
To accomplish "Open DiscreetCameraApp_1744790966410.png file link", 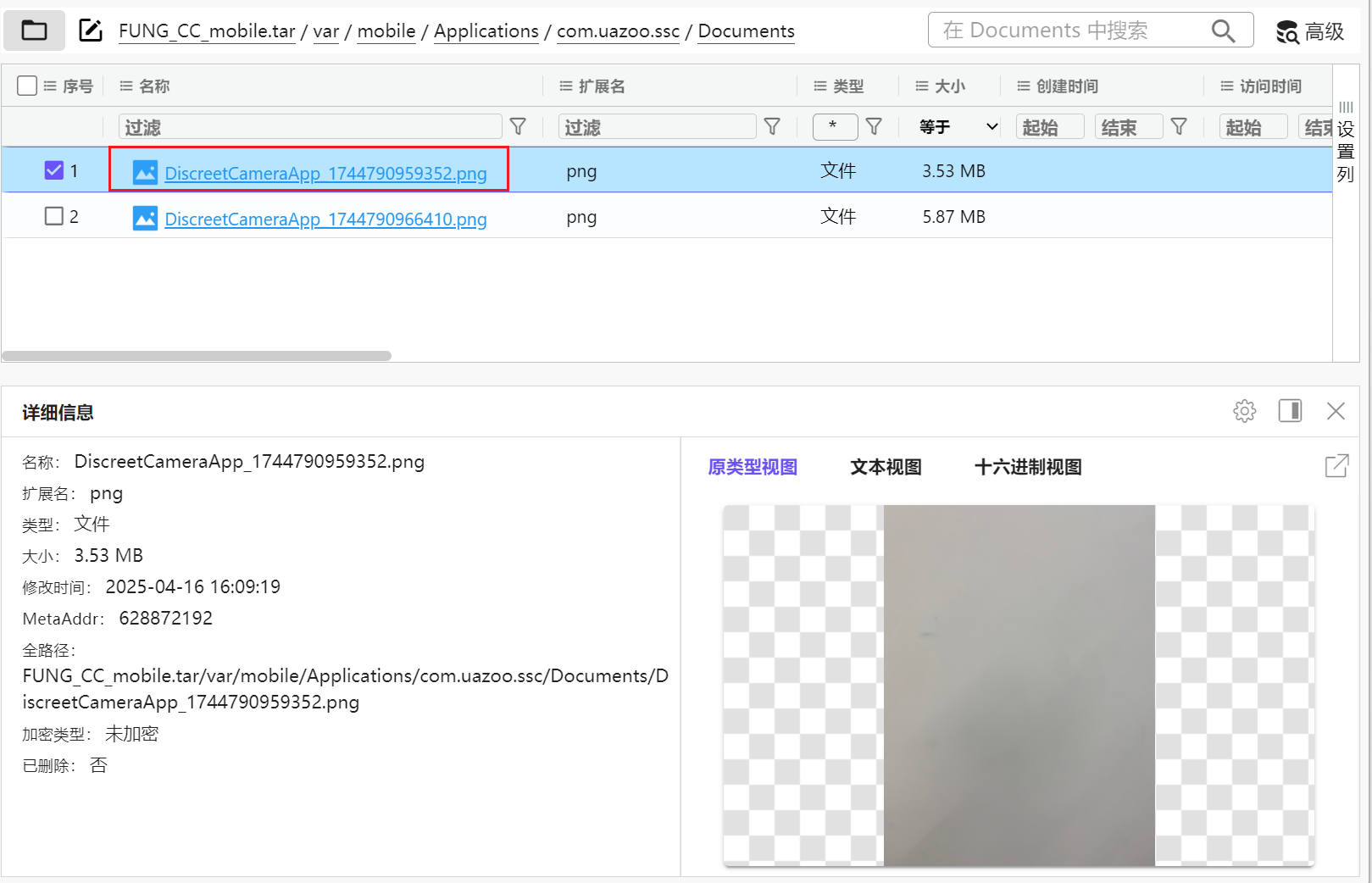I will 325,219.
